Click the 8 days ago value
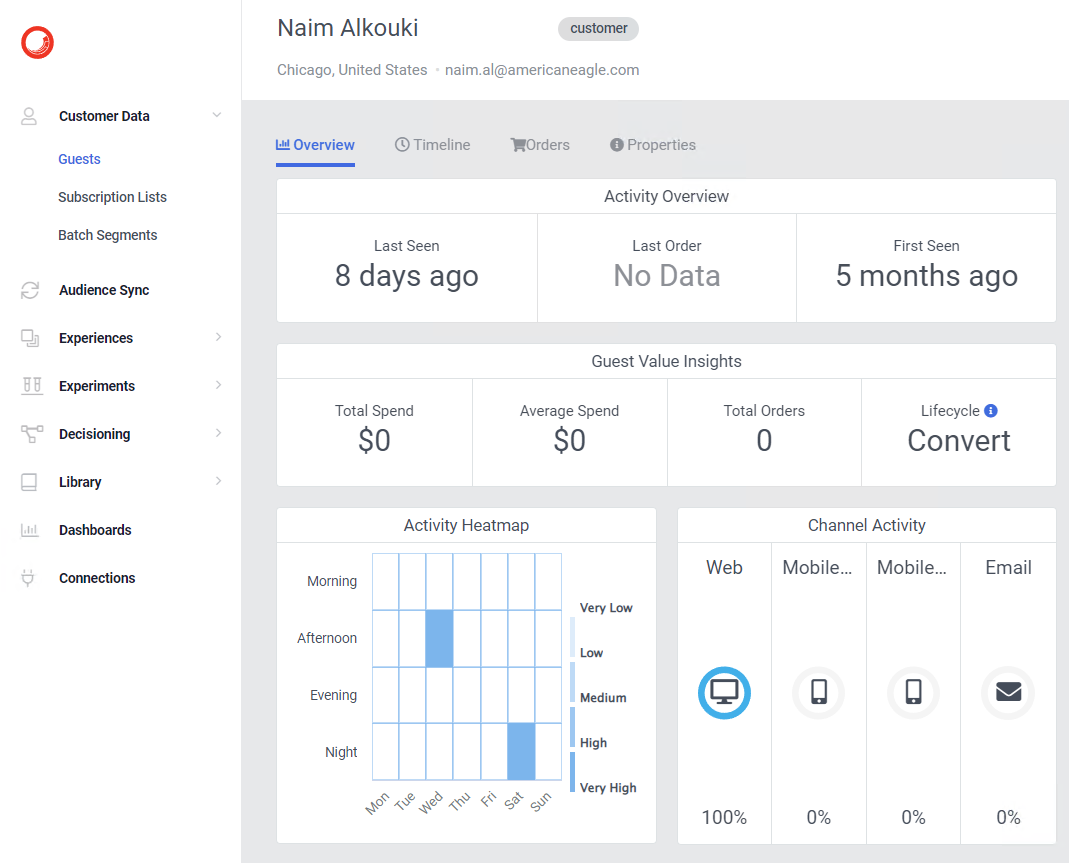The width and height of the screenshot is (1069, 863). click(407, 276)
